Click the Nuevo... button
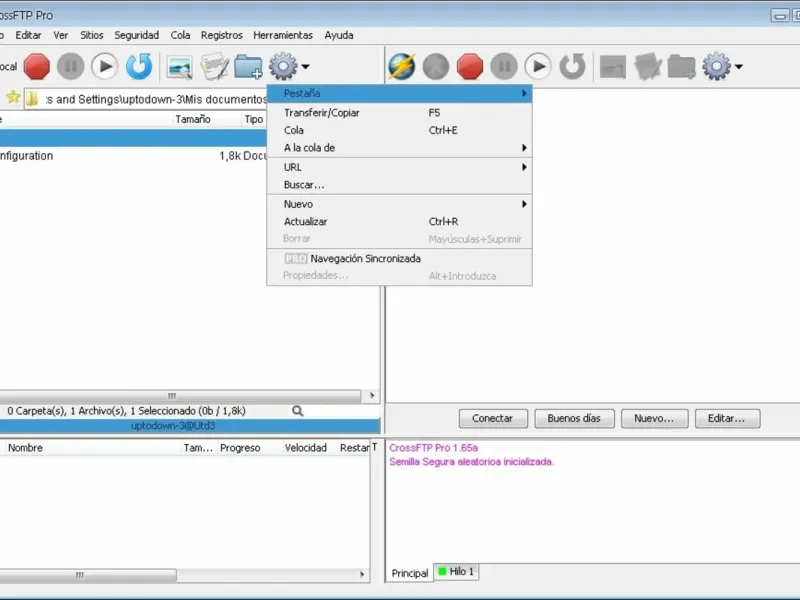Viewport: 800px width, 600px height. (x=654, y=418)
